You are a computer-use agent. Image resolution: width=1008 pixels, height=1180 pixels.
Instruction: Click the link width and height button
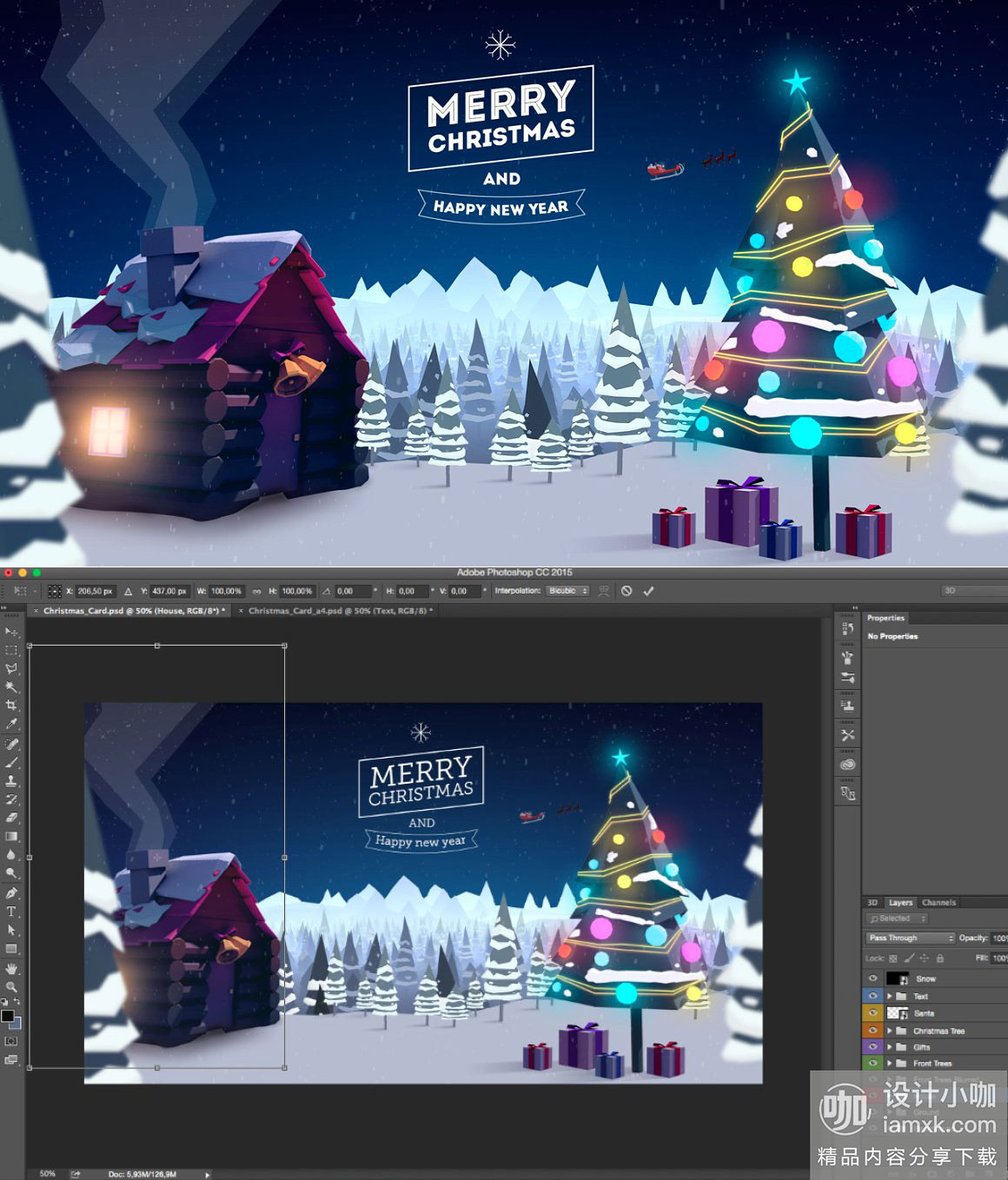coord(256,591)
